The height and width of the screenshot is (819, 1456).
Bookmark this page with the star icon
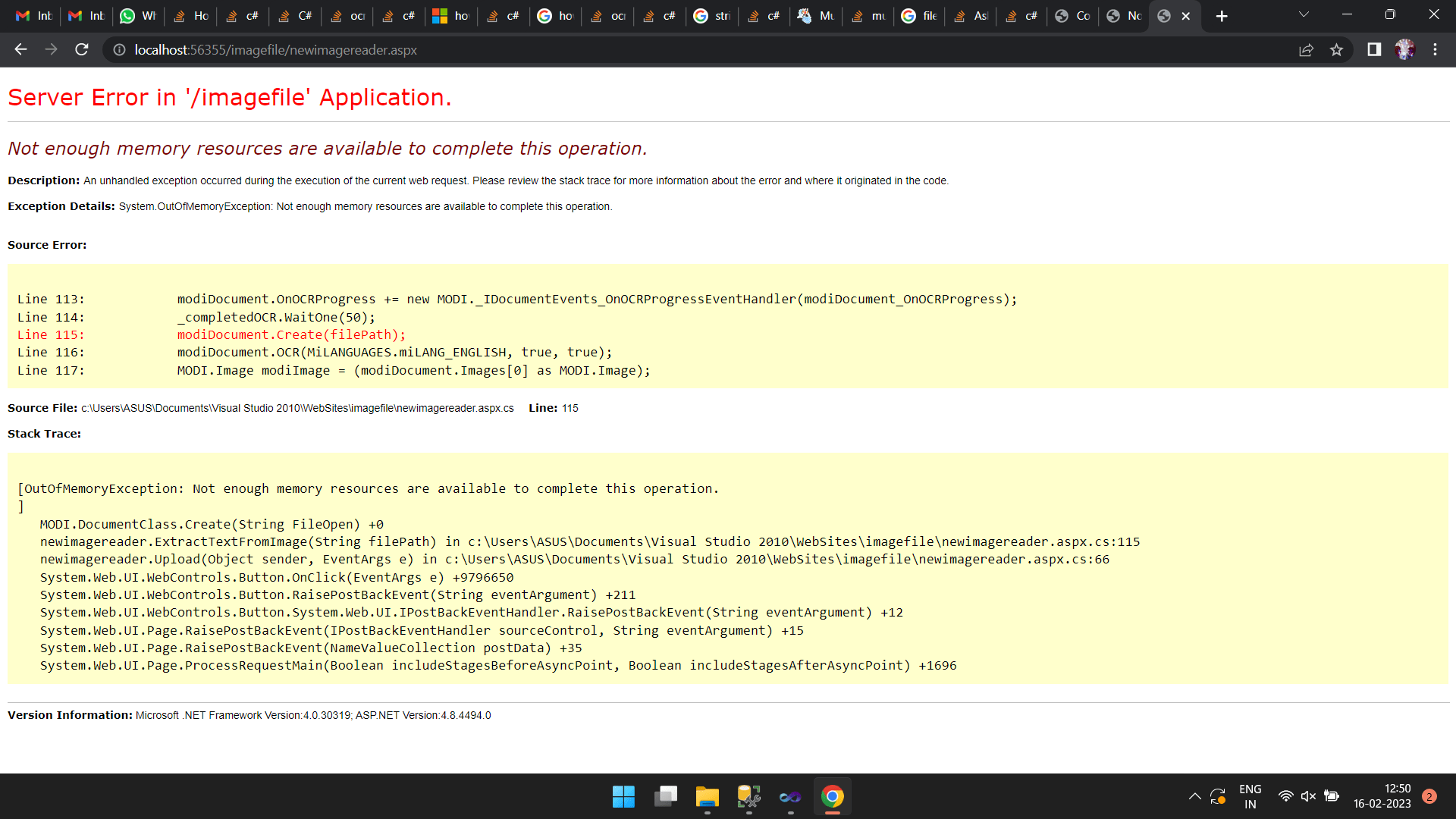click(1336, 50)
